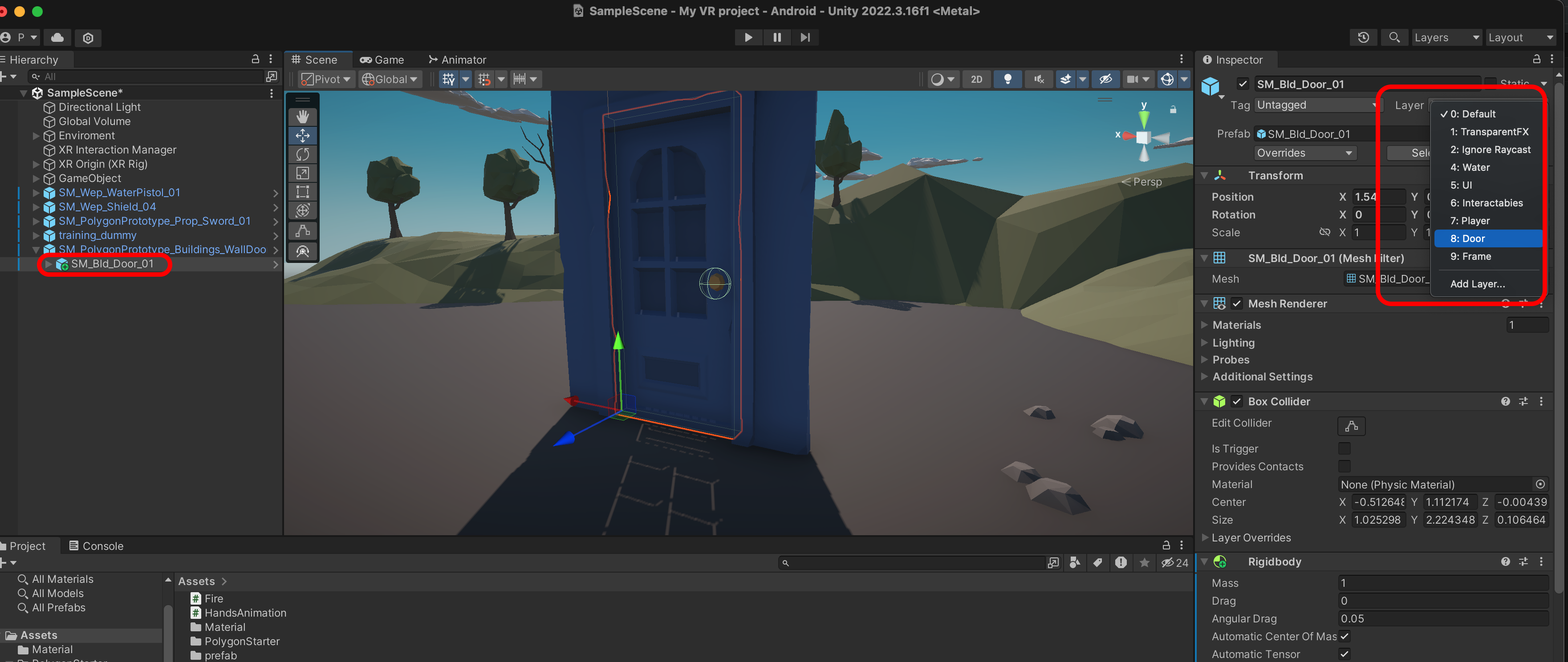This screenshot has width=1568, height=662.
Task: Select the Scale tool
Action: tap(303, 174)
